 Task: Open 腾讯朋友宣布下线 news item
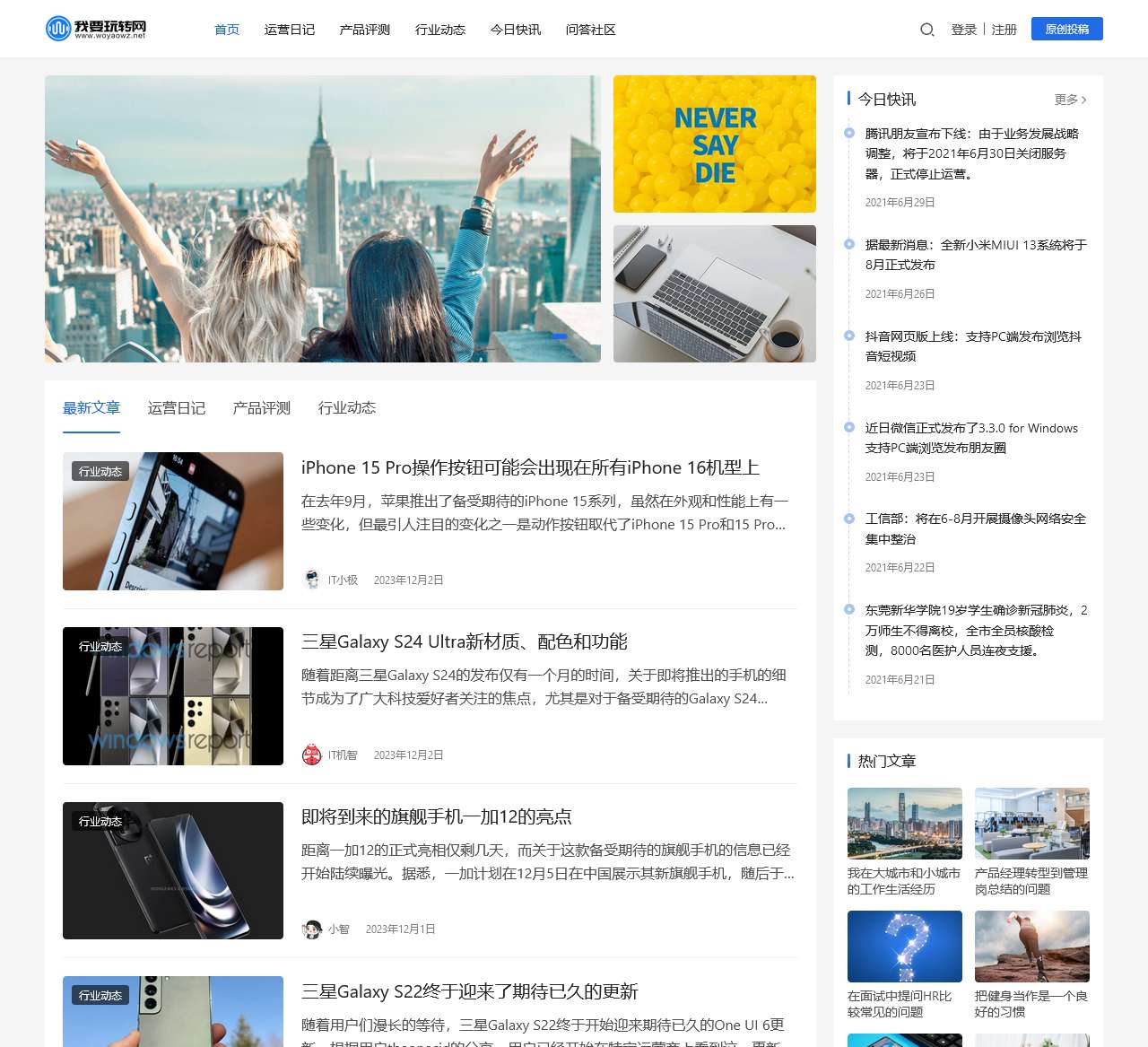click(972, 153)
